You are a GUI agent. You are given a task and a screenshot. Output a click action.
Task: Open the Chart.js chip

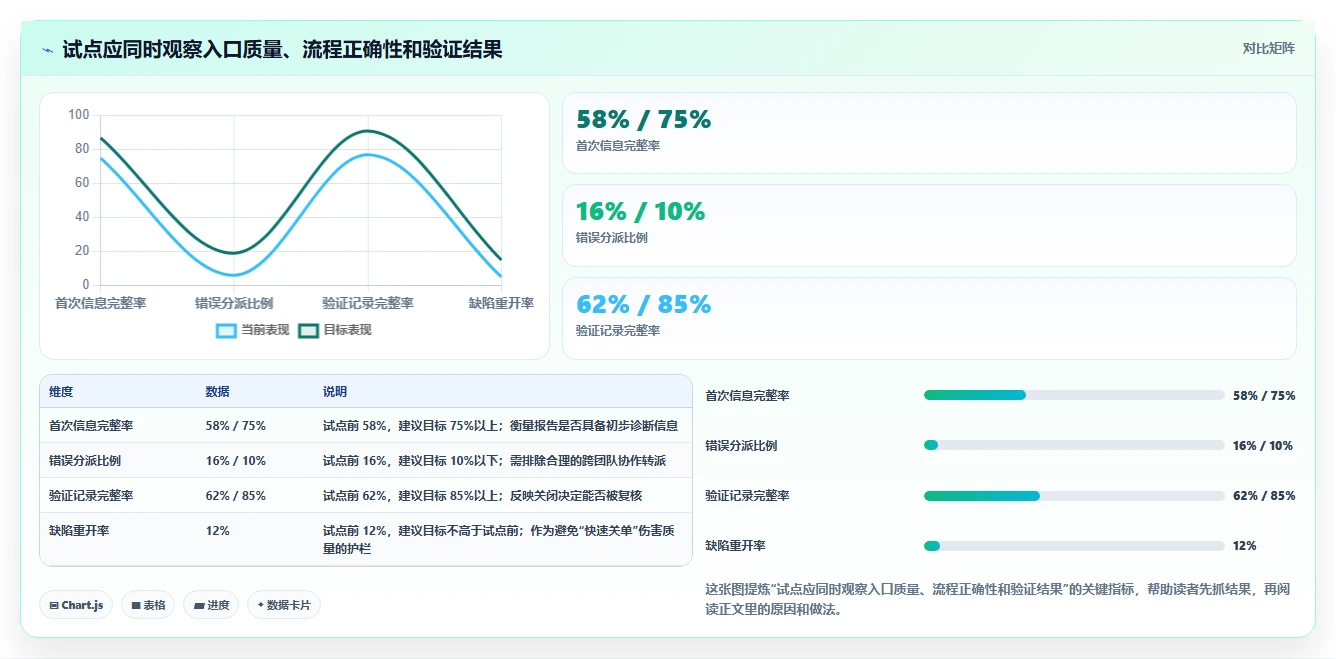coord(76,605)
